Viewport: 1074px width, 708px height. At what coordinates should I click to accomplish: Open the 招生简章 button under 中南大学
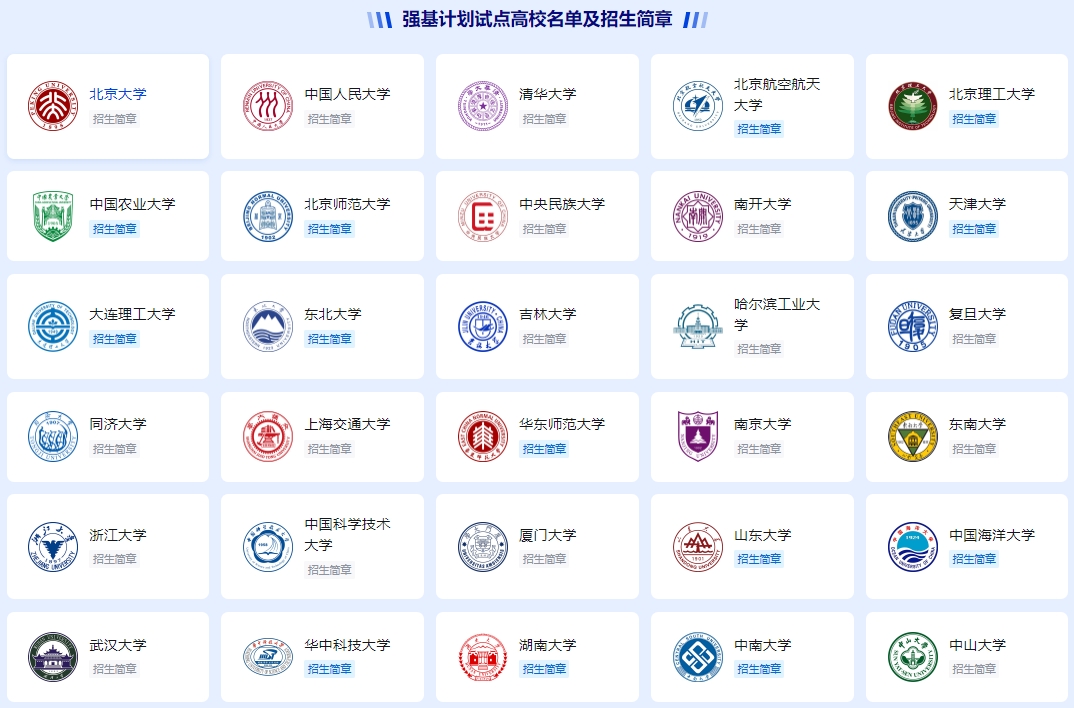(758, 669)
